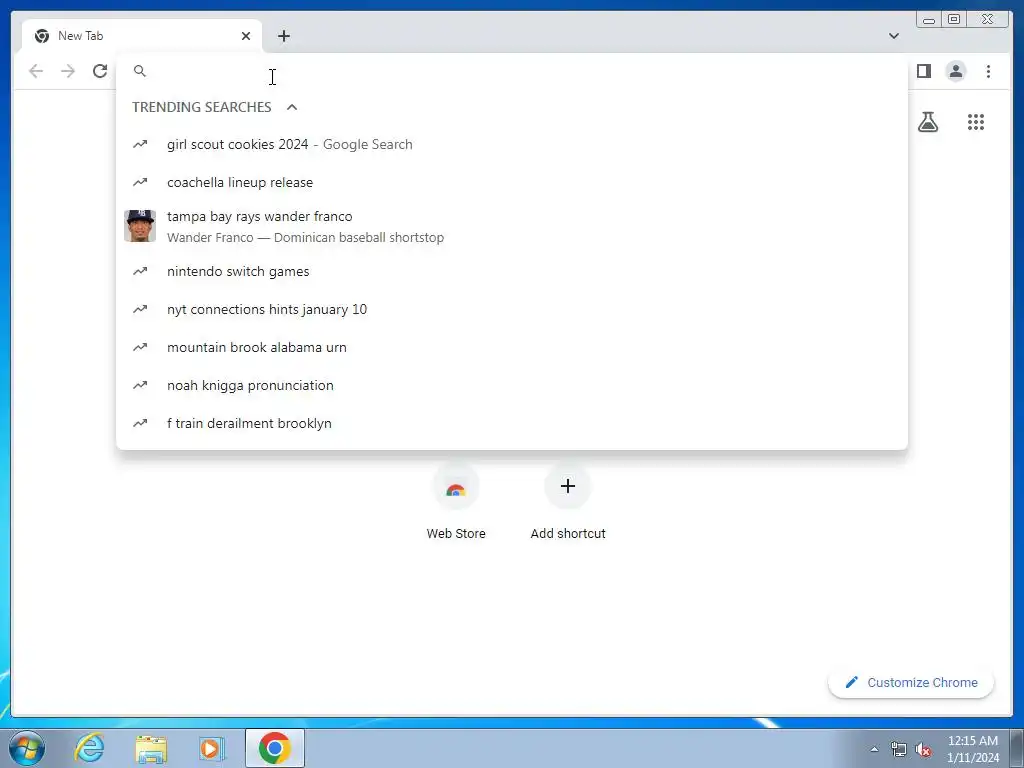Open Windows Explorer from taskbar
The width and height of the screenshot is (1024, 768).
click(x=151, y=748)
